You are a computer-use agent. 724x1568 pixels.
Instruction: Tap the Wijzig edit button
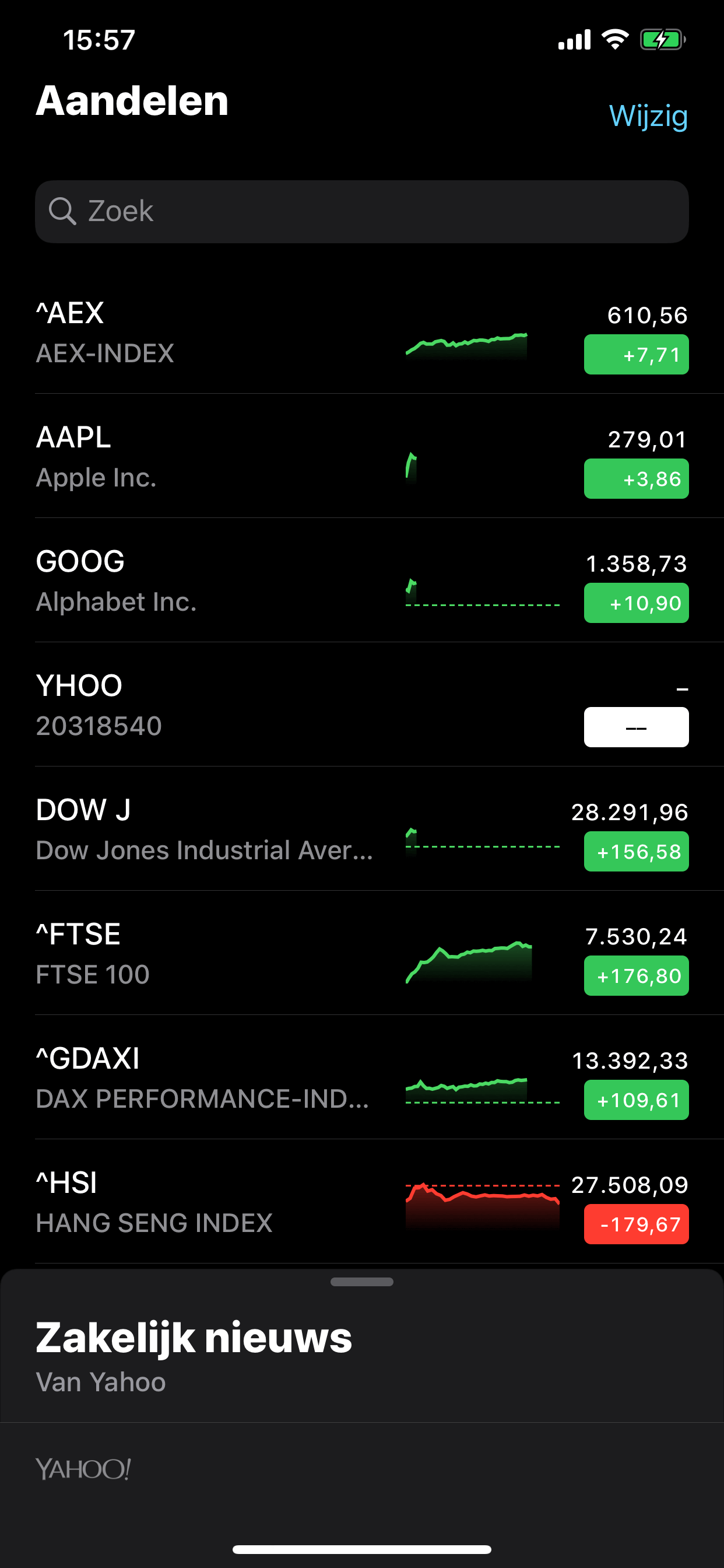point(649,116)
